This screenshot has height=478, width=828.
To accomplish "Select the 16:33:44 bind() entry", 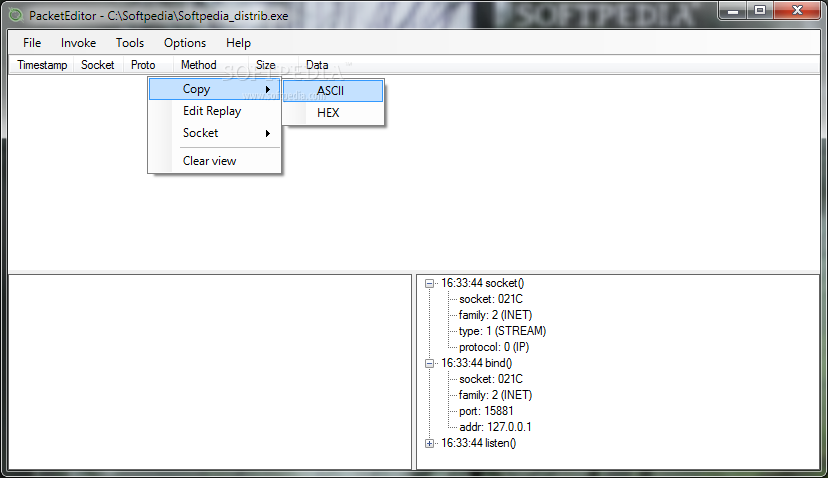I will (476, 363).
